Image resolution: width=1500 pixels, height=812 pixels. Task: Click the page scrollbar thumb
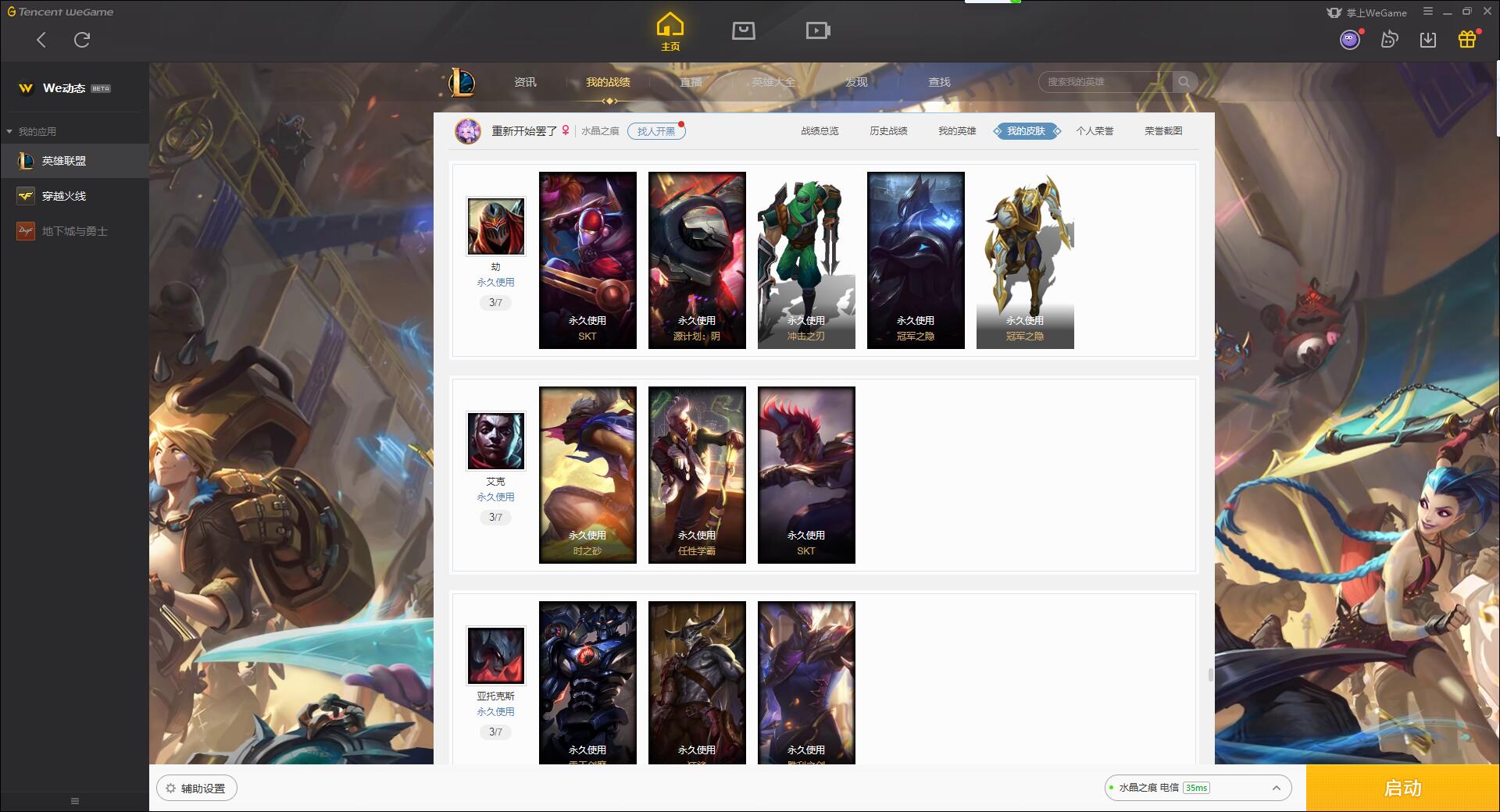1211,675
